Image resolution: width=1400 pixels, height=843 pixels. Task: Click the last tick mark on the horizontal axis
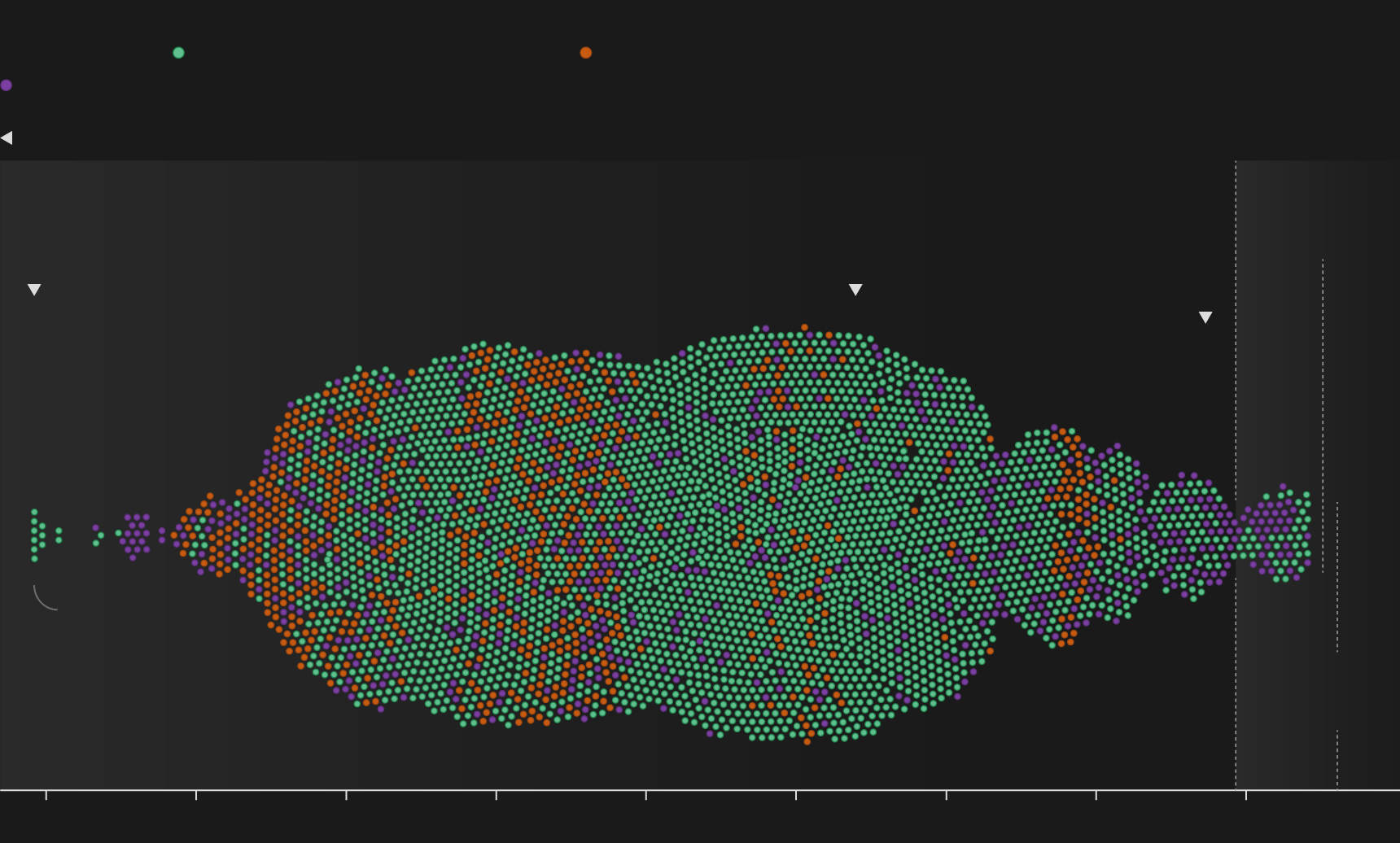click(x=1246, y=795)
